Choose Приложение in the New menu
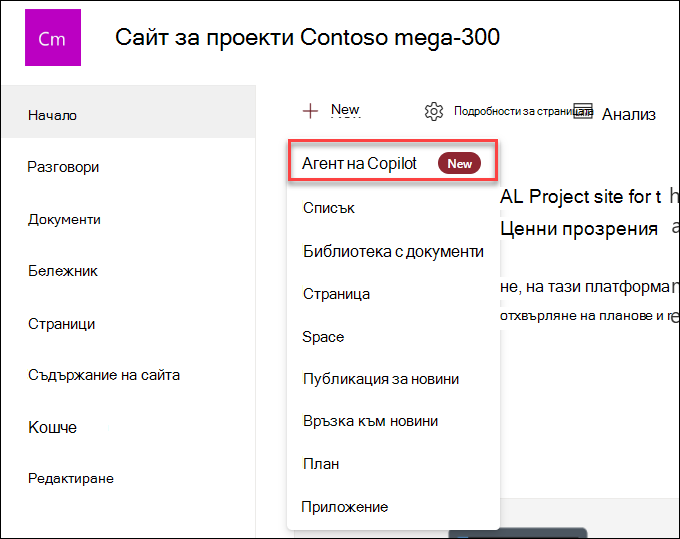 coord(344,507)
